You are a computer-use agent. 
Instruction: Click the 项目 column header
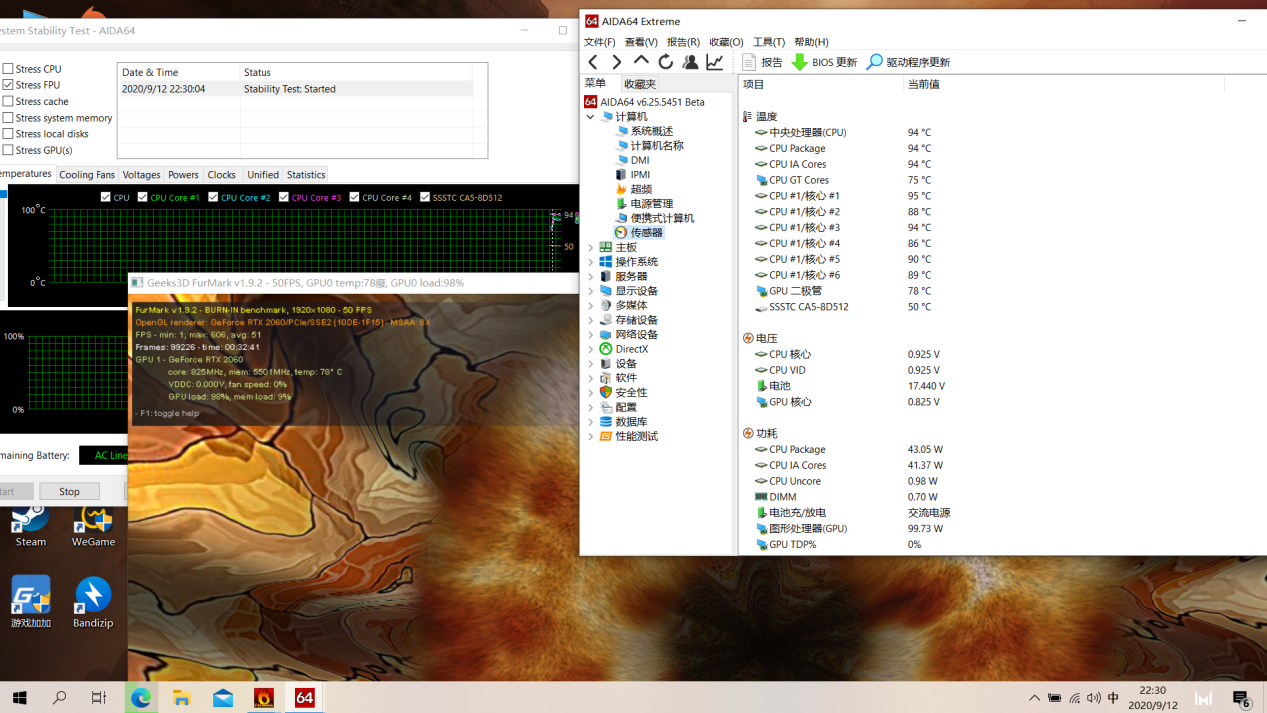(821, 84)
